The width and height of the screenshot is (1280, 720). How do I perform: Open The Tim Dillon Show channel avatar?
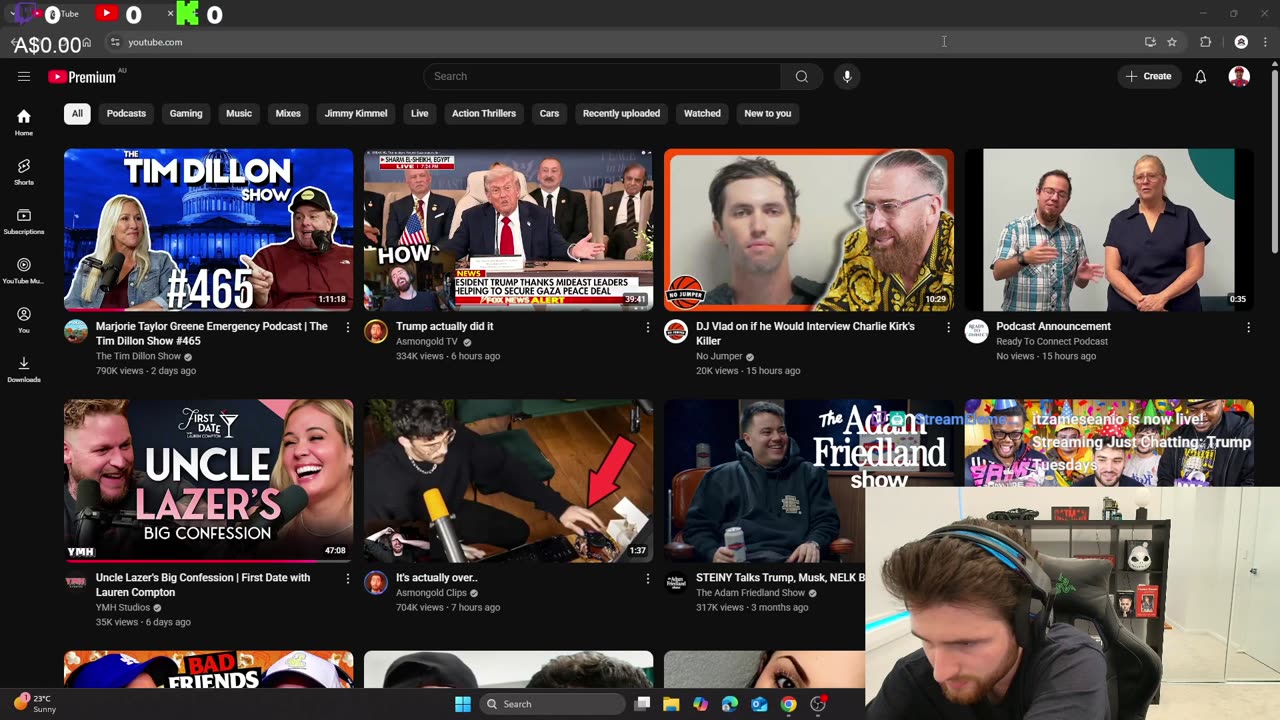(76, 331)
